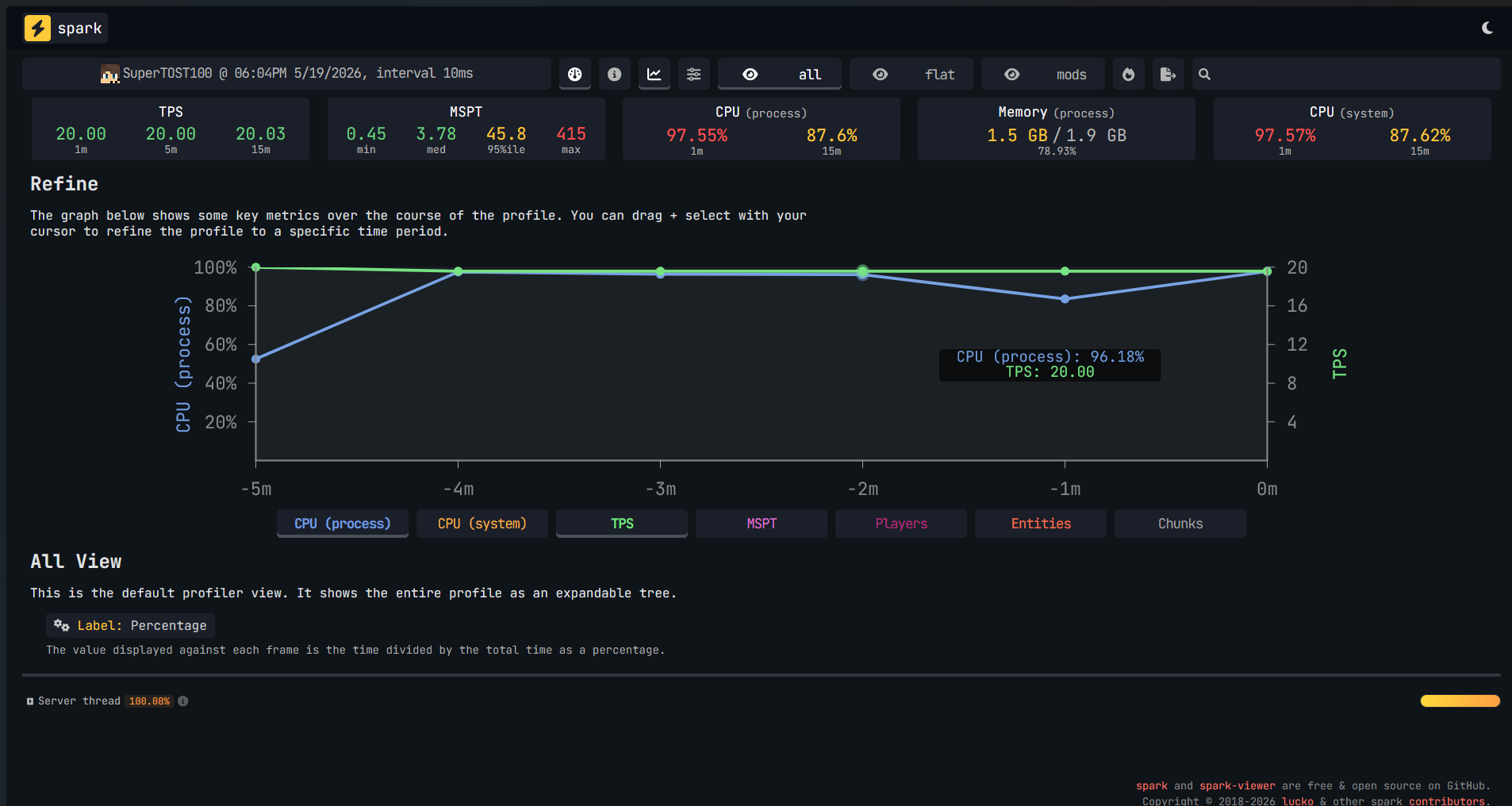This screenshot has height=806, width=1512.
Task: Toggle Chunks graph series
Action: click(x=1180, y=524)
